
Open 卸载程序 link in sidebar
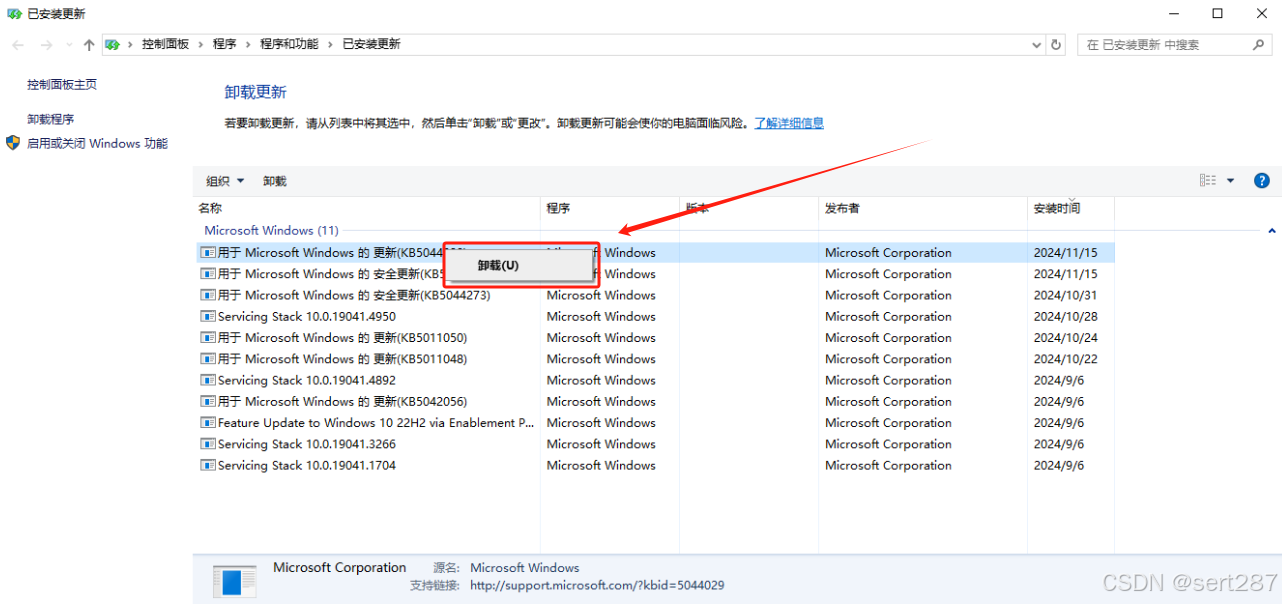(51, 119)
